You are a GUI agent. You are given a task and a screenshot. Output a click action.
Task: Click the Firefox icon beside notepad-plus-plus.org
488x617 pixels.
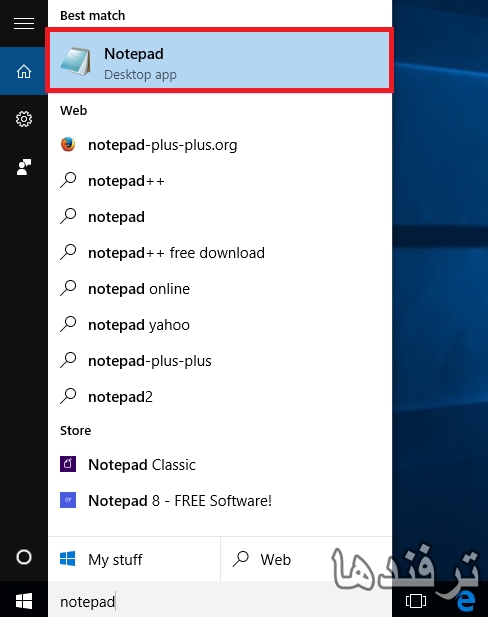68,144
